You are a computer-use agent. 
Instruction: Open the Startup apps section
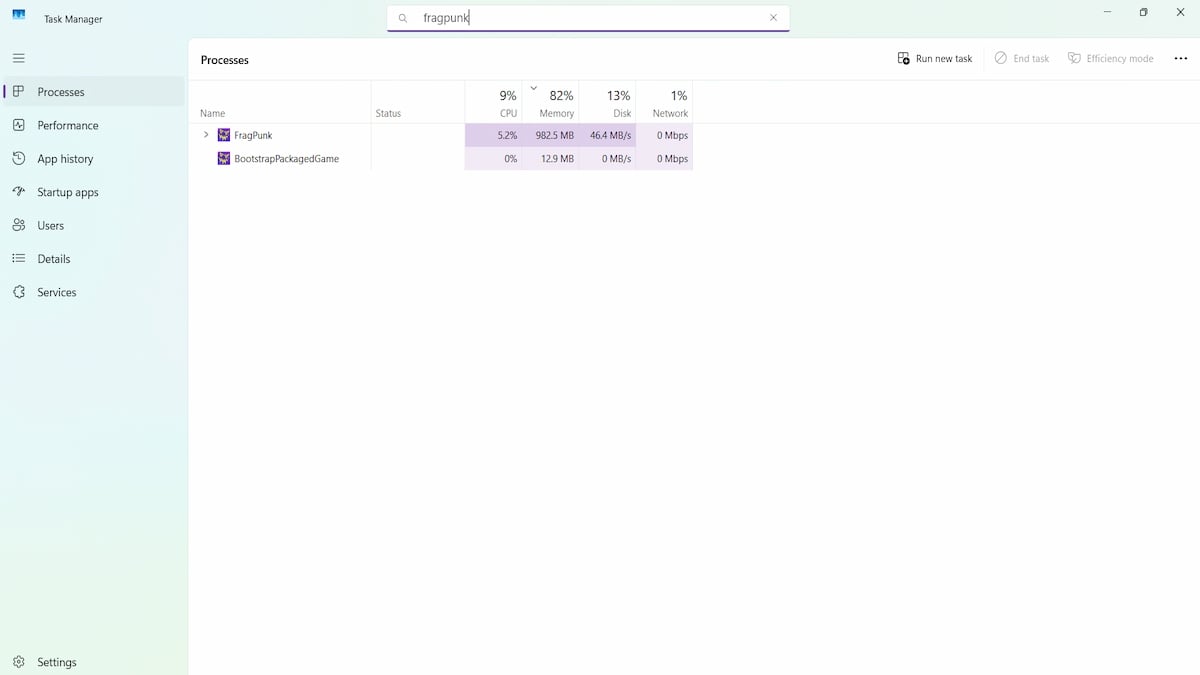click(71, 192)
